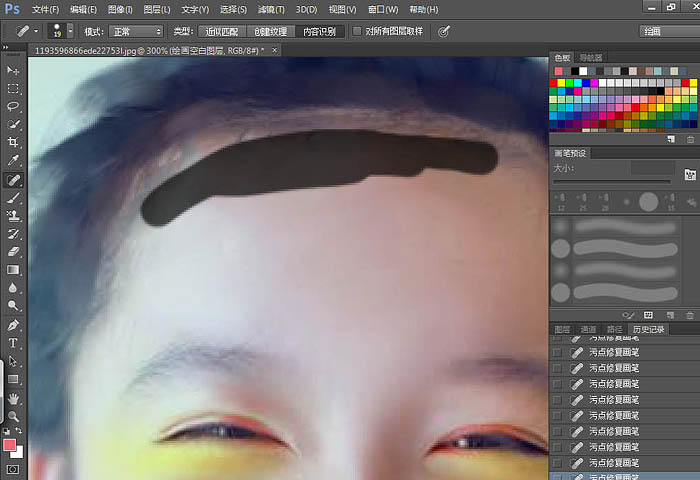Select the Path Selection arrow tool
Image resolution: width=700 pixels, height=480 pixels.
13,361
